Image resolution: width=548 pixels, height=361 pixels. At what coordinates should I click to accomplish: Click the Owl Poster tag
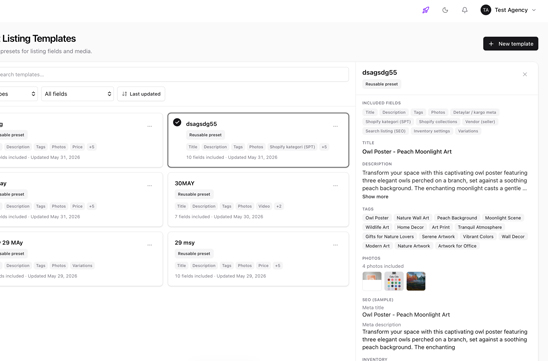[x=377, y=218]
